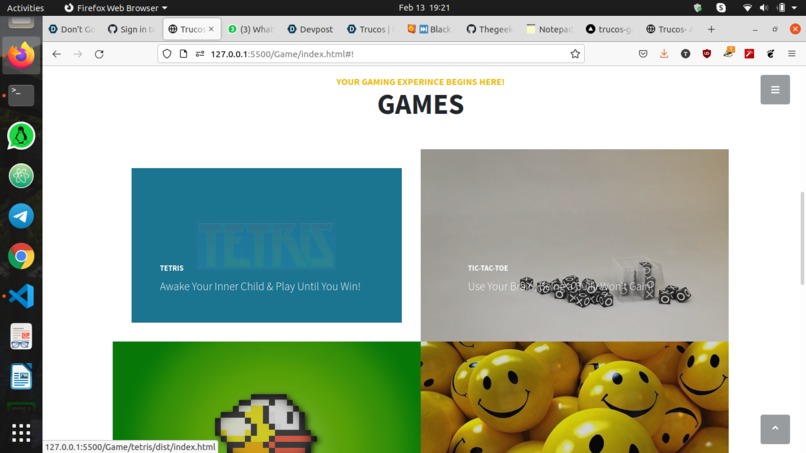The image size is (806, 453).
Task: Open the document viewer app in dock
Action: 21,336
